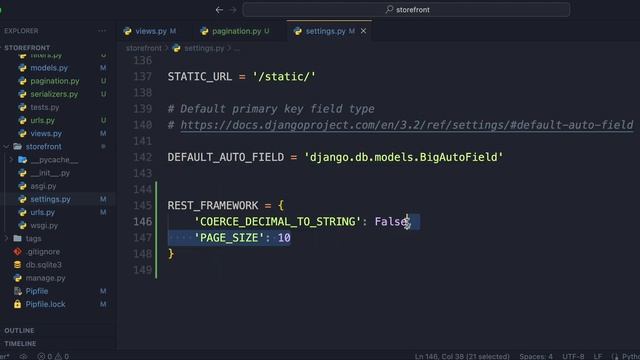The height and width of the screenshot is (360, 640).
Task: Change line ending via LF status item
Action: [x=598, y=356]
